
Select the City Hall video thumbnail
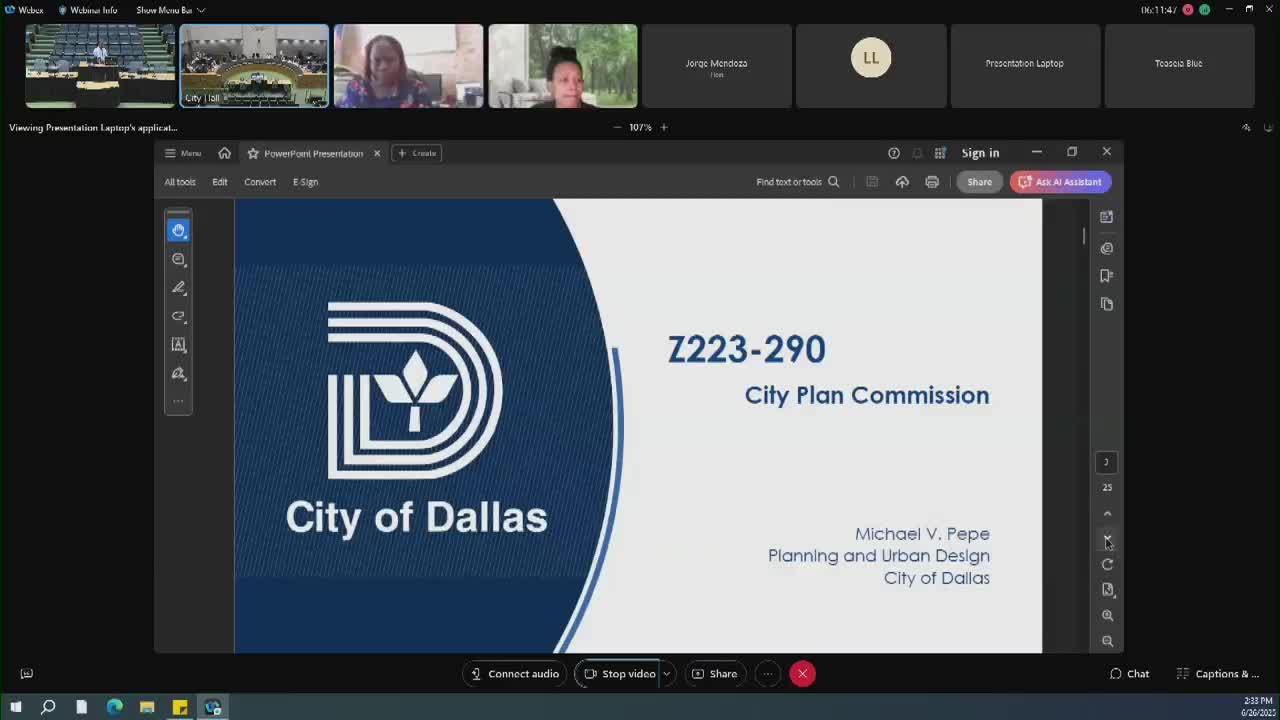tap(254, 66)
